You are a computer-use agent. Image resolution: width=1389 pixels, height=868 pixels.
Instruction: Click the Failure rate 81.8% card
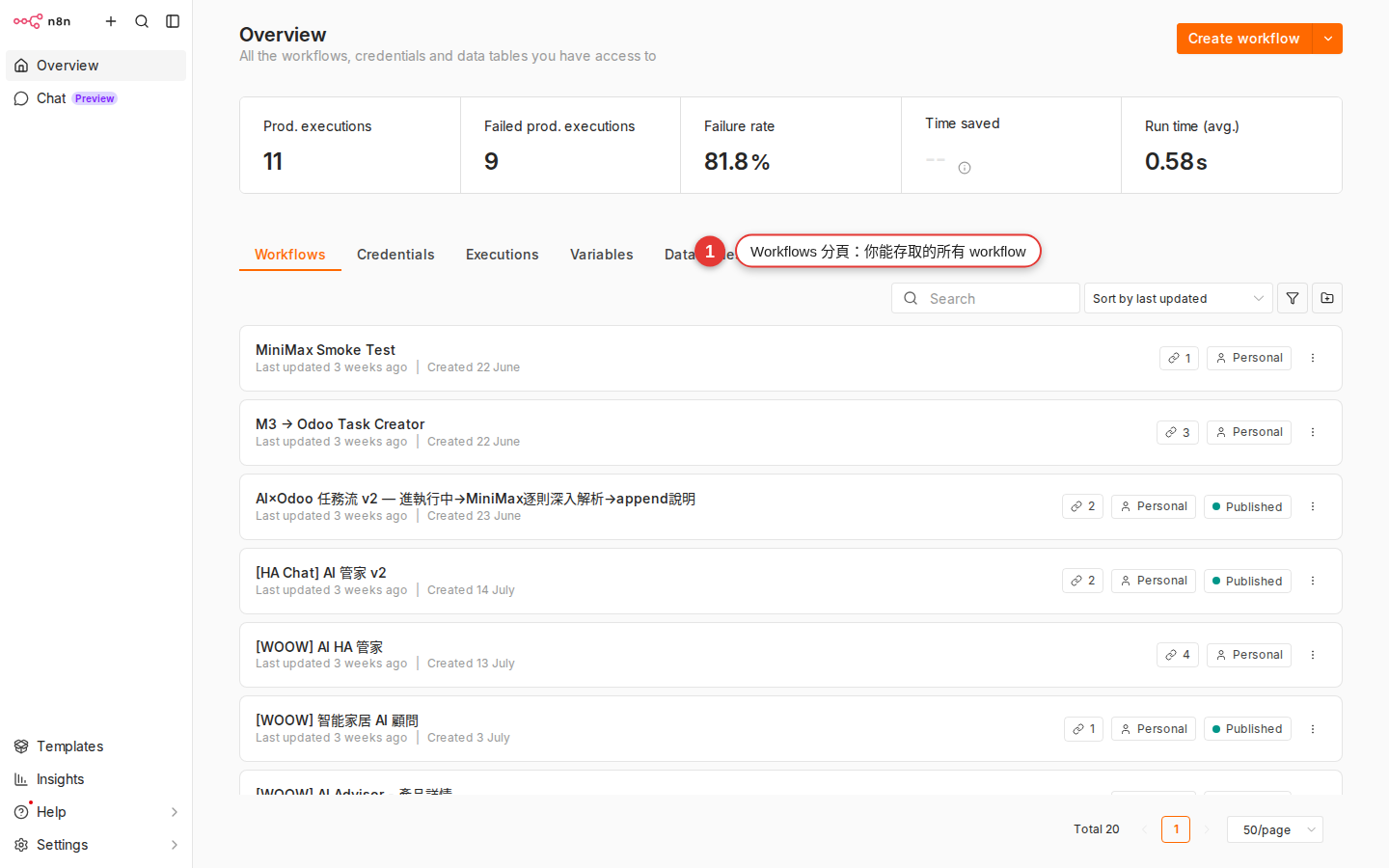pyautogui.click(x=791, y=146)
